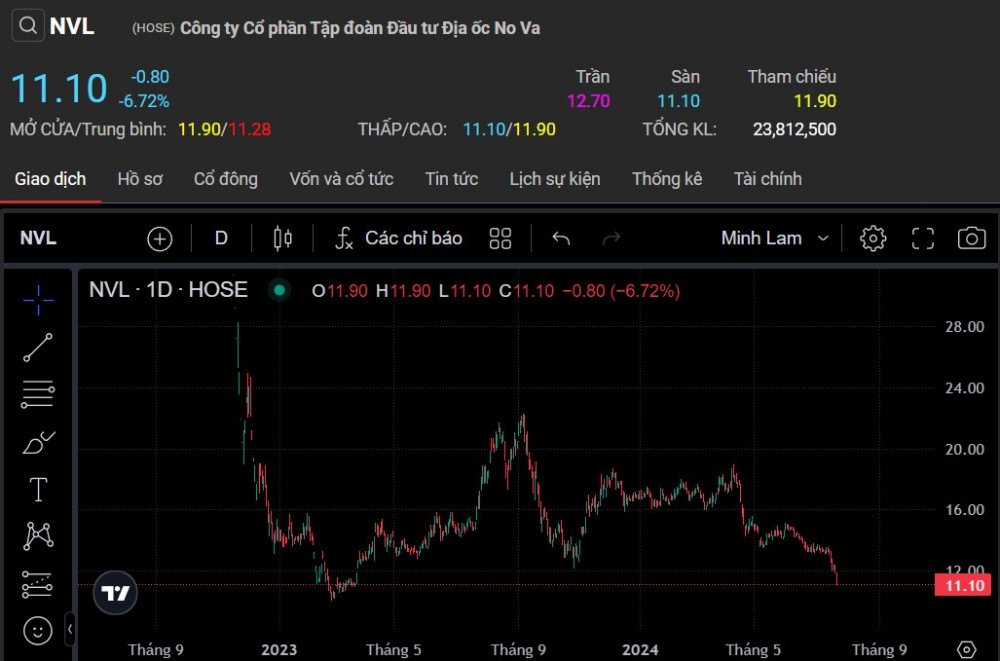Click the NVL ticker in search header

tap(72, 26)
